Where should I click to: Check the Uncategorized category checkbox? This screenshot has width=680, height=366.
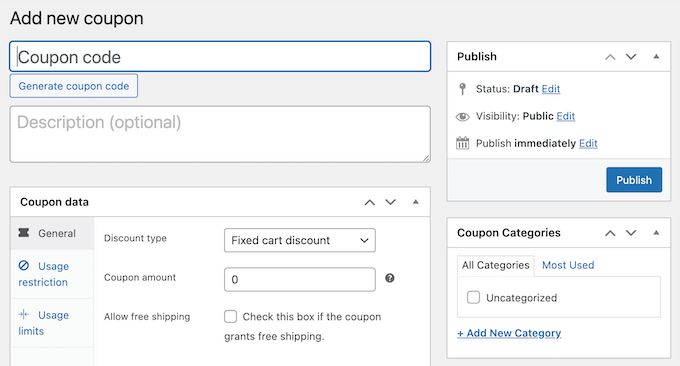click(x=473, y=297)
